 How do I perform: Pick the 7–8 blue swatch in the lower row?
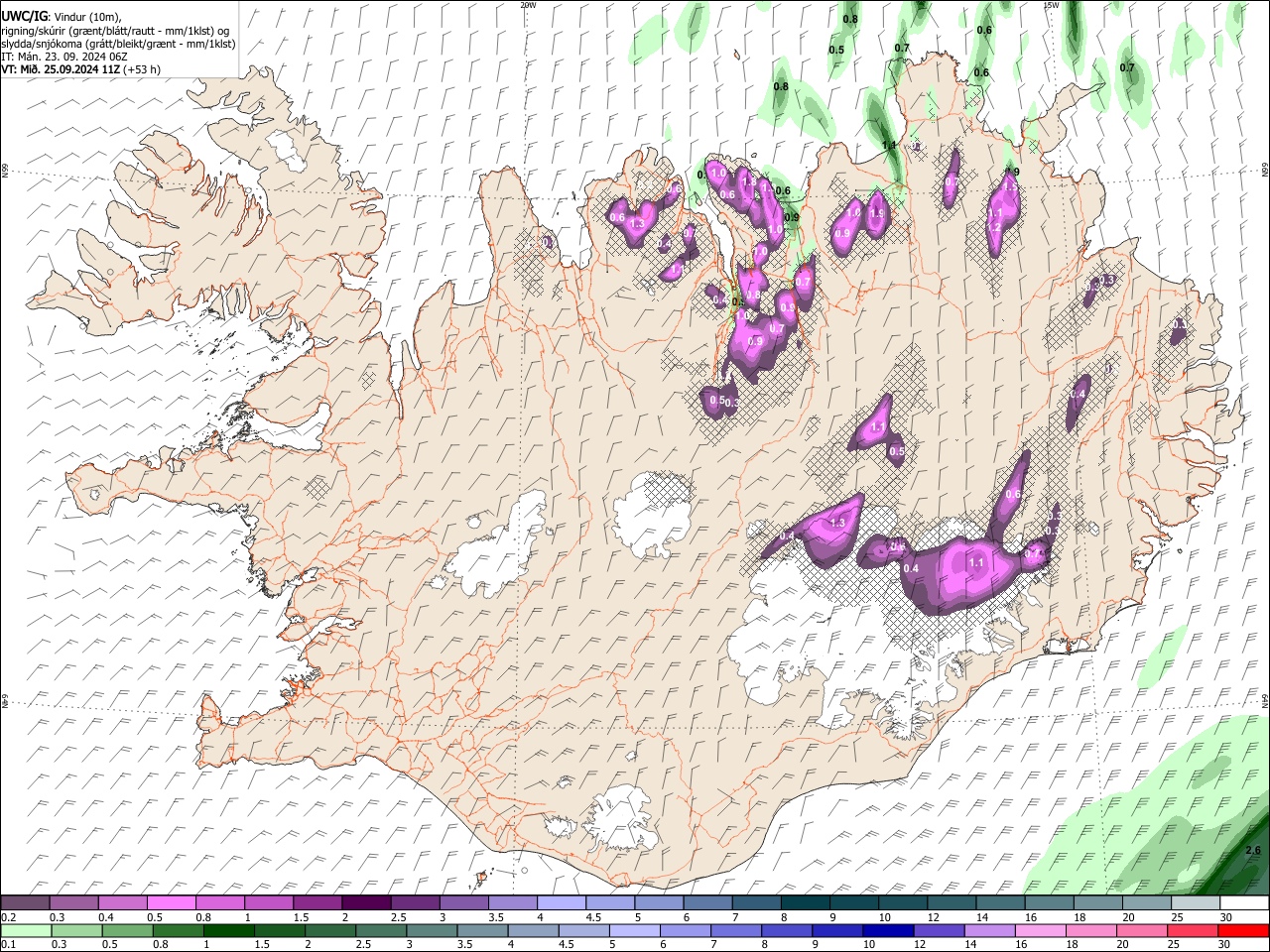735,930
